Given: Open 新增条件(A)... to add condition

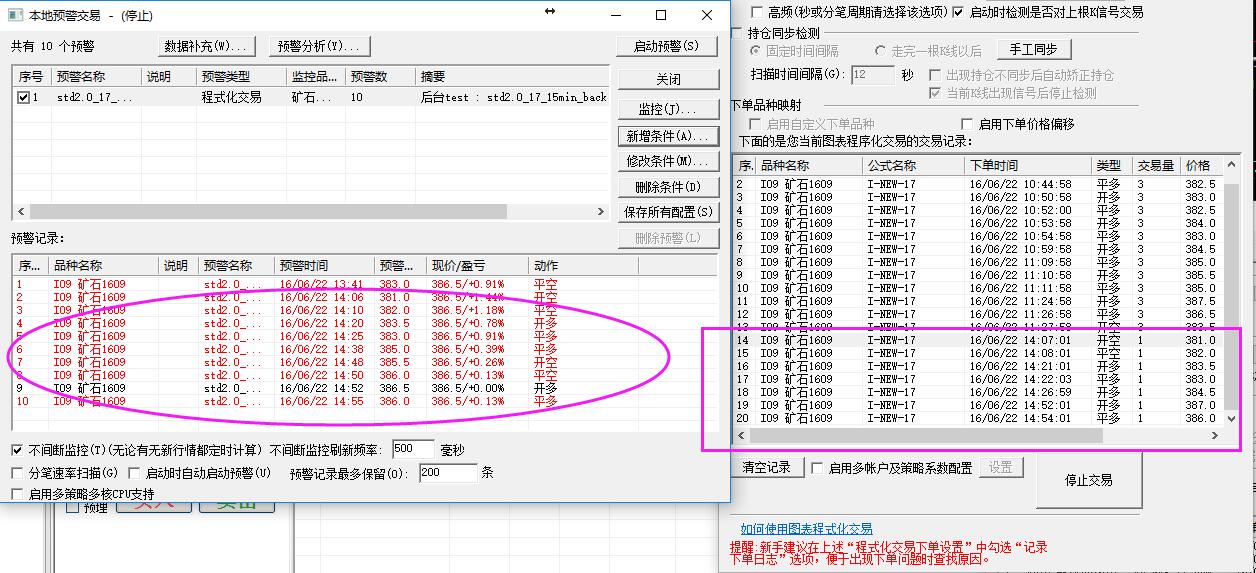Looking at the screenshot, I should [668, 136].
